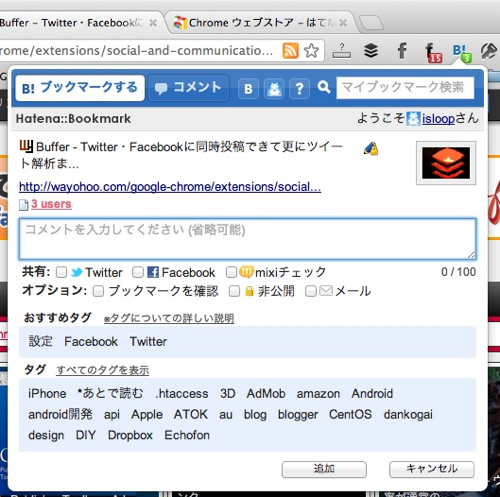Click すべてのタグを表示 link
The height and width of the screenshot is (497, 500).
pos(103,370)
